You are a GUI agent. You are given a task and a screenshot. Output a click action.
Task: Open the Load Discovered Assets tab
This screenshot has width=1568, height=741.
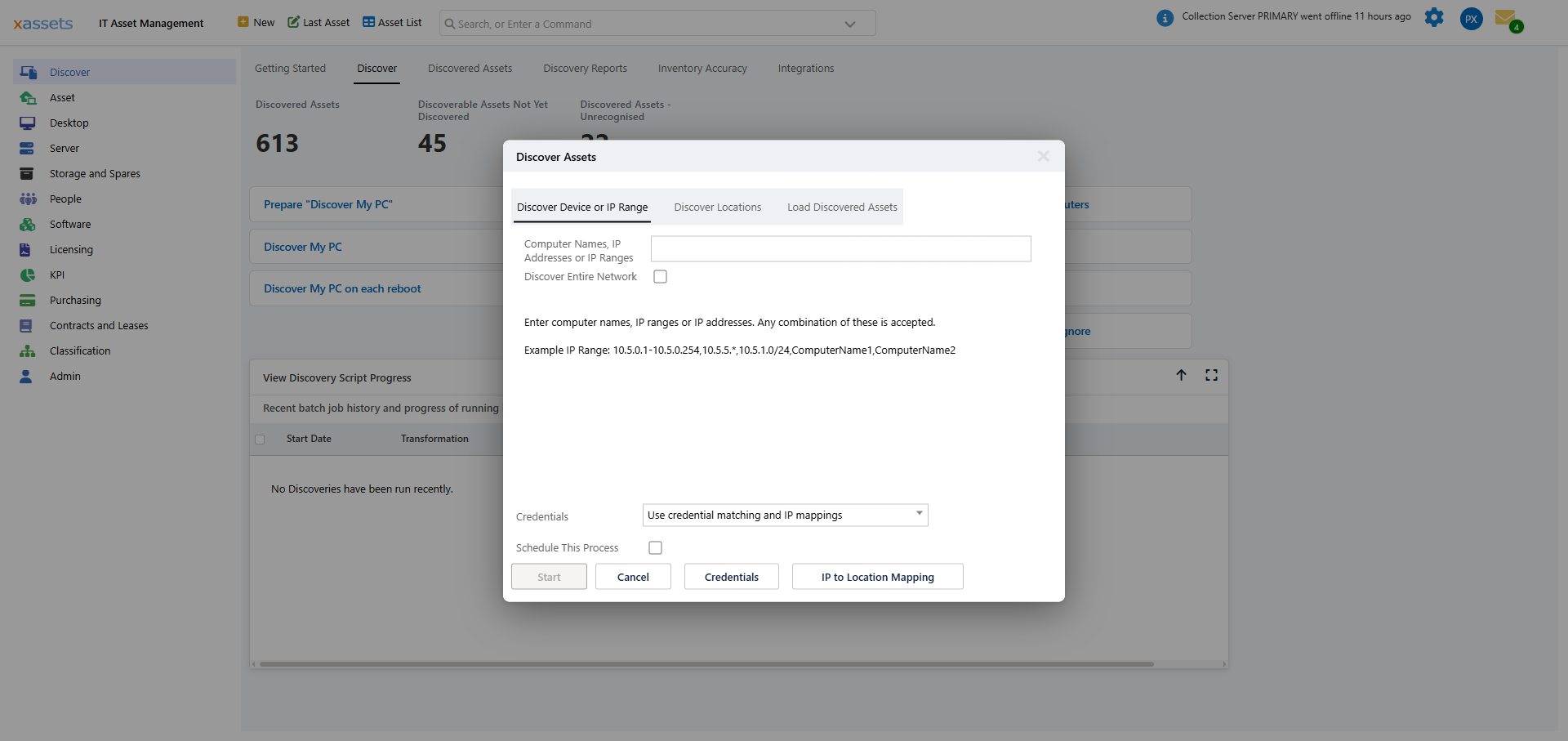point(842,208)
